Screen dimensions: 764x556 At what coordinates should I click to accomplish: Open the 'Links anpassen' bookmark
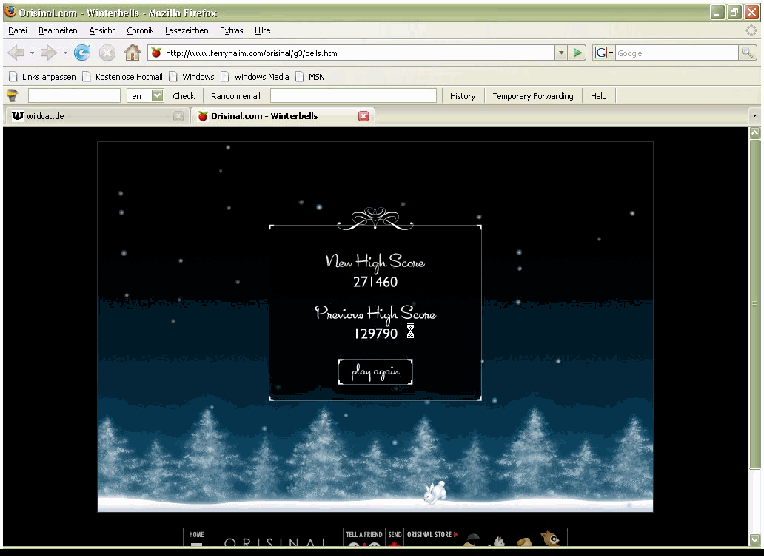pyautogui.click(x=43, y=77)
